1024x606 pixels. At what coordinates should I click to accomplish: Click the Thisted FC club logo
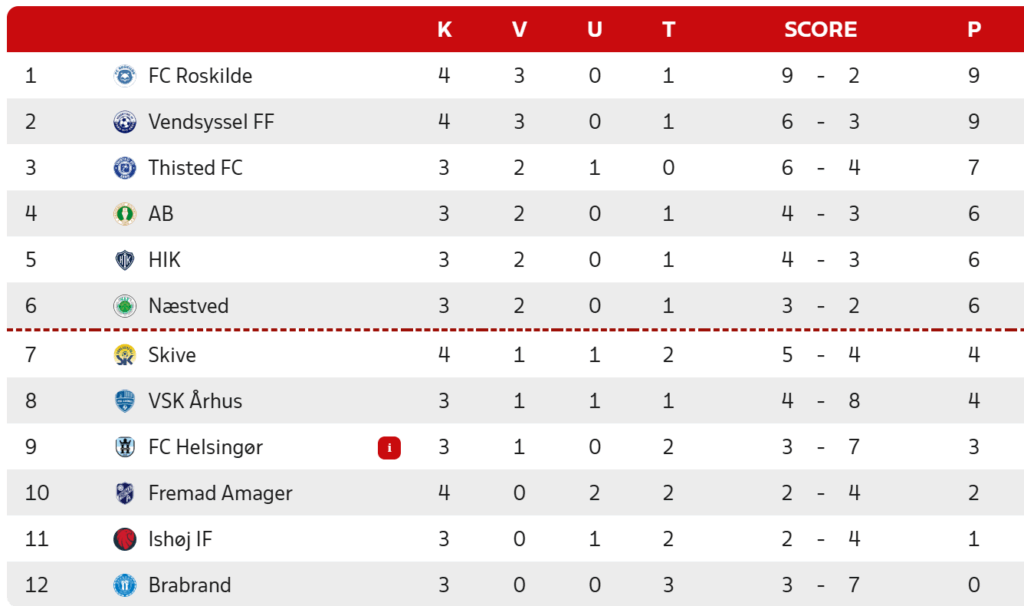pos(125,168)
